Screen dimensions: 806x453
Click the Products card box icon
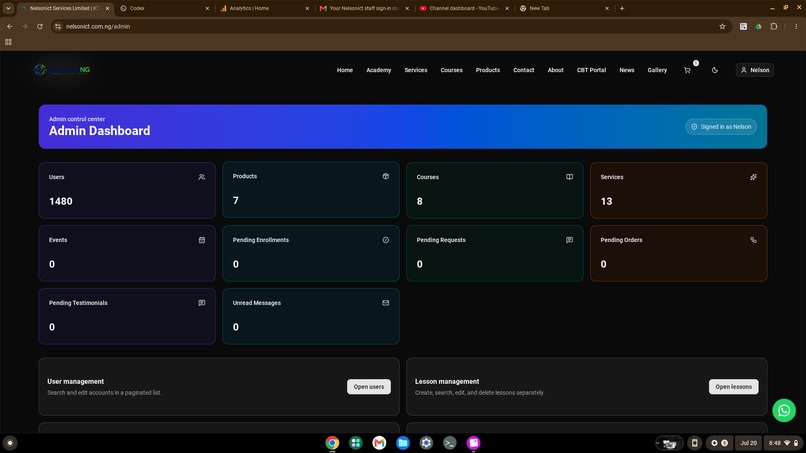386,176
